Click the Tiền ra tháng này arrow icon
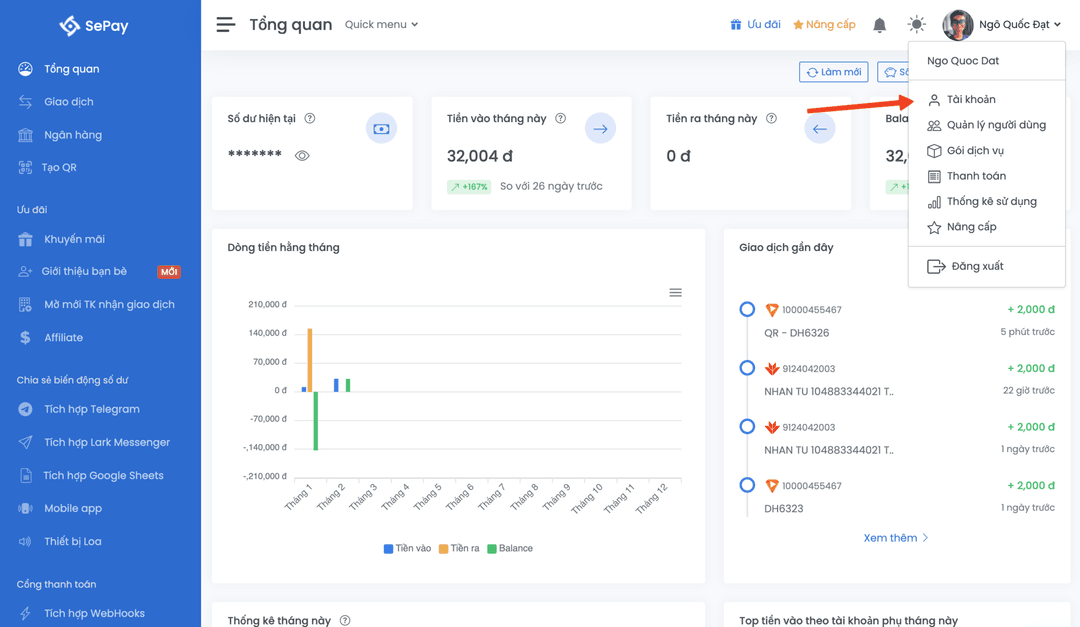 point(819,129)
